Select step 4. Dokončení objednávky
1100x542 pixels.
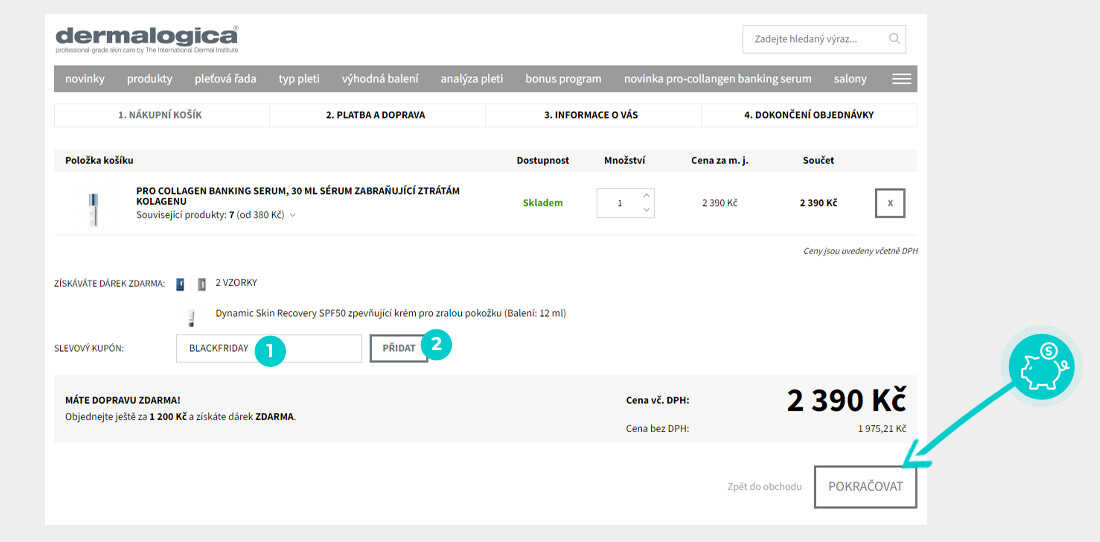point(809,115)
